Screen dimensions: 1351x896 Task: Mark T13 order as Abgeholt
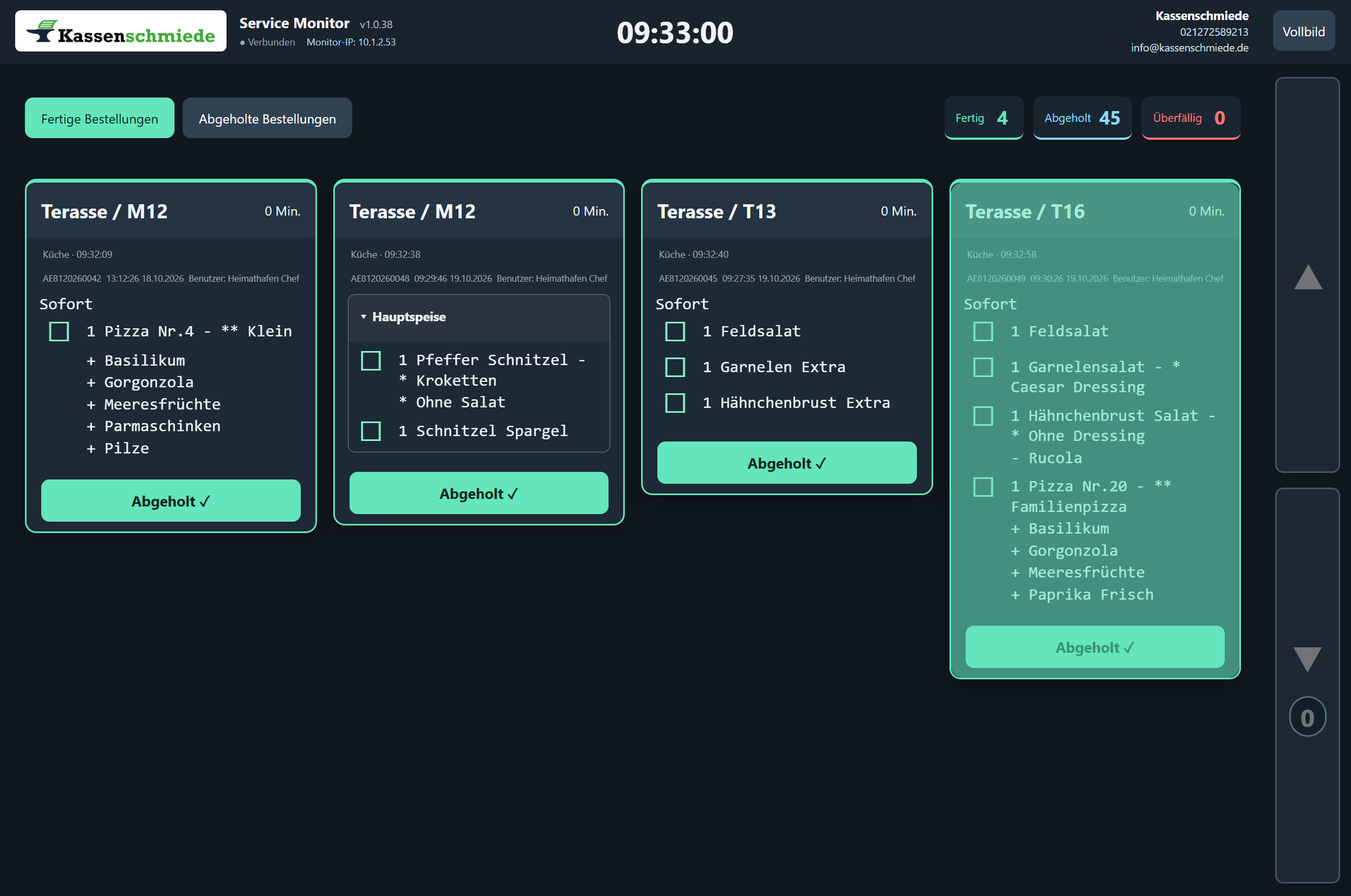[x=786, y=463]
